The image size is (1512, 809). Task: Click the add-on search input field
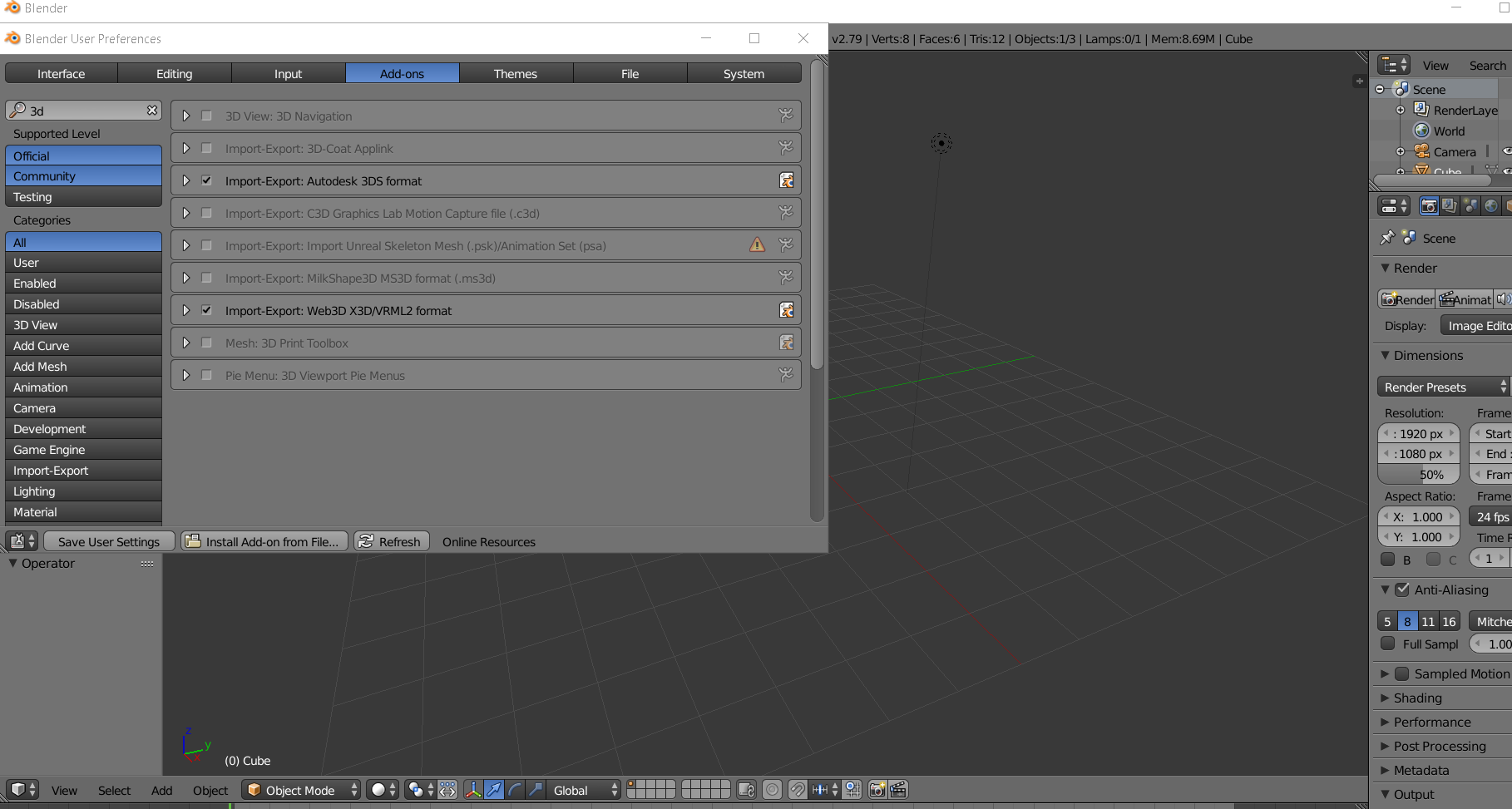pyautogui.click(x=83, y=110)
